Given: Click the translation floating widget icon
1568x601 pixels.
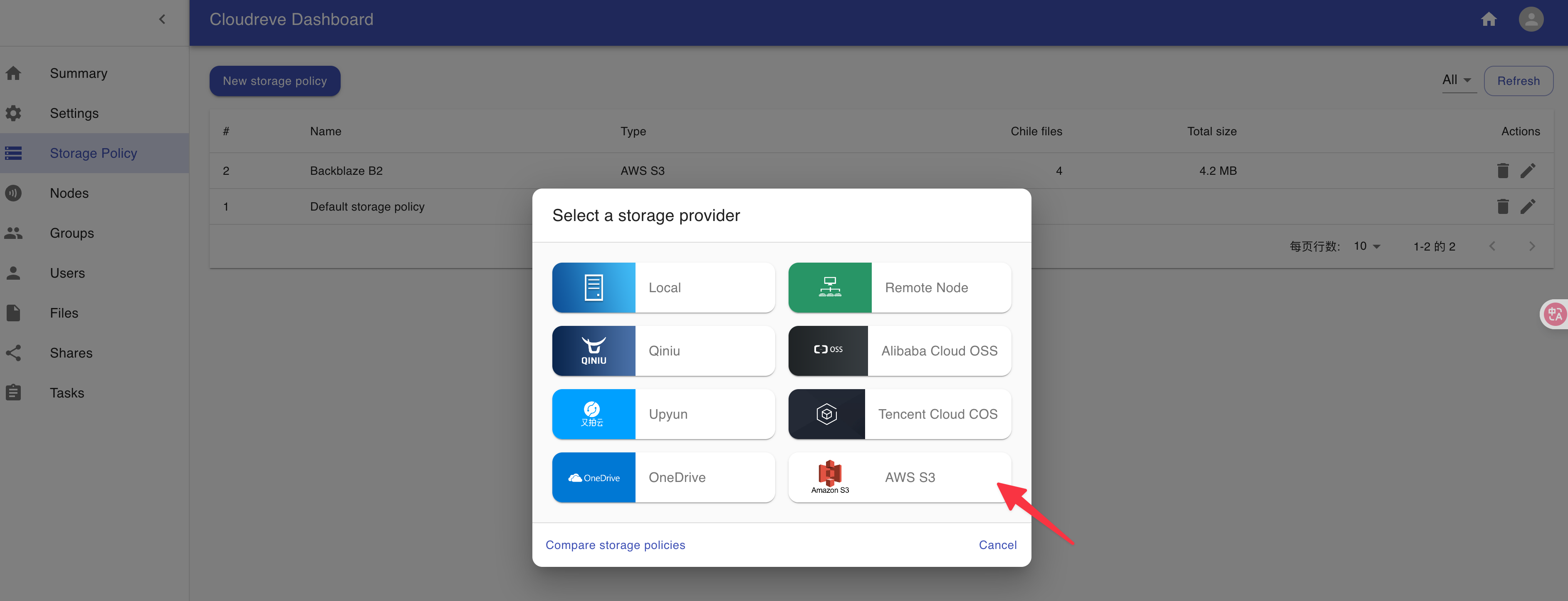Looking at the screenshot, I should click(x=1555, y=314).
